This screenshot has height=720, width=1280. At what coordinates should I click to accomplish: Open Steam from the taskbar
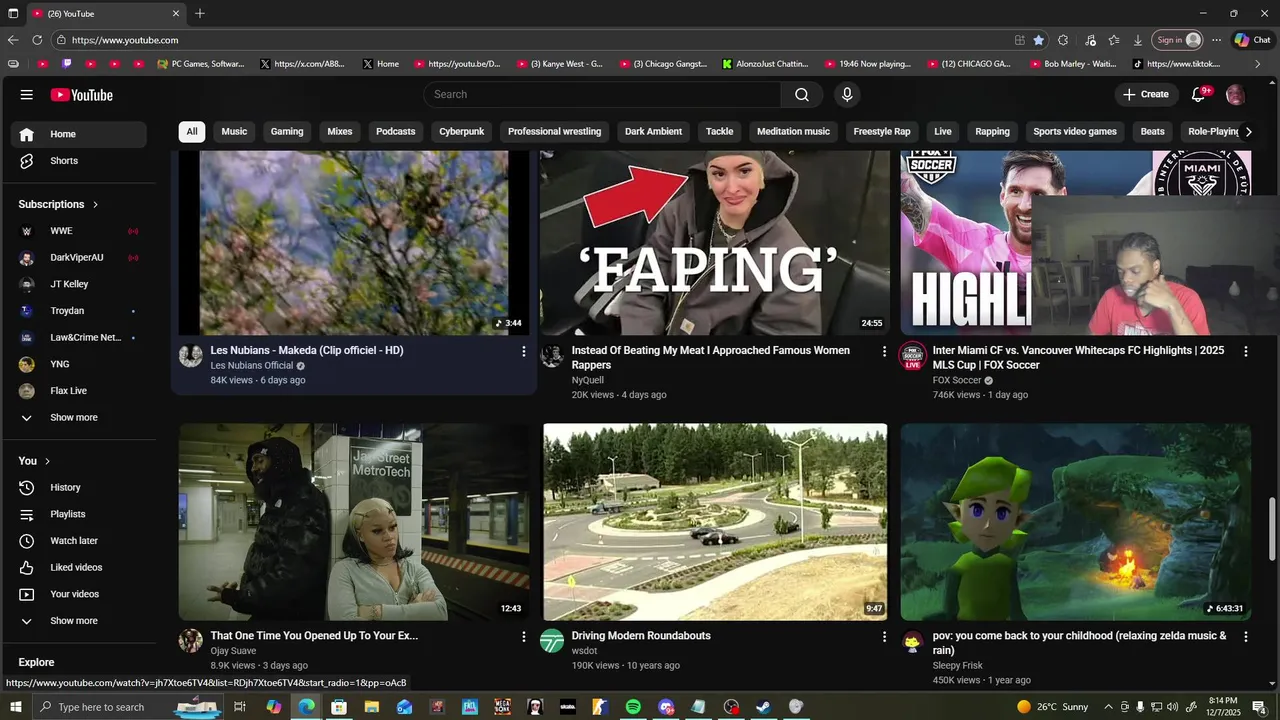[763, 707]
